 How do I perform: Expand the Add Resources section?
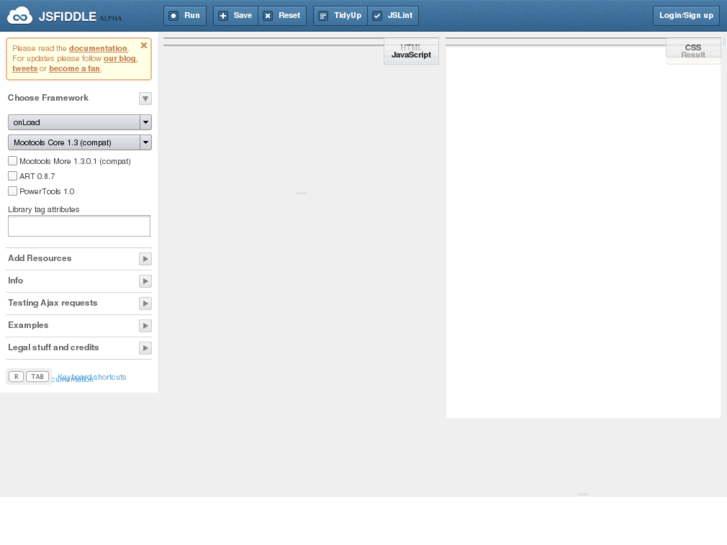(145, 259)
